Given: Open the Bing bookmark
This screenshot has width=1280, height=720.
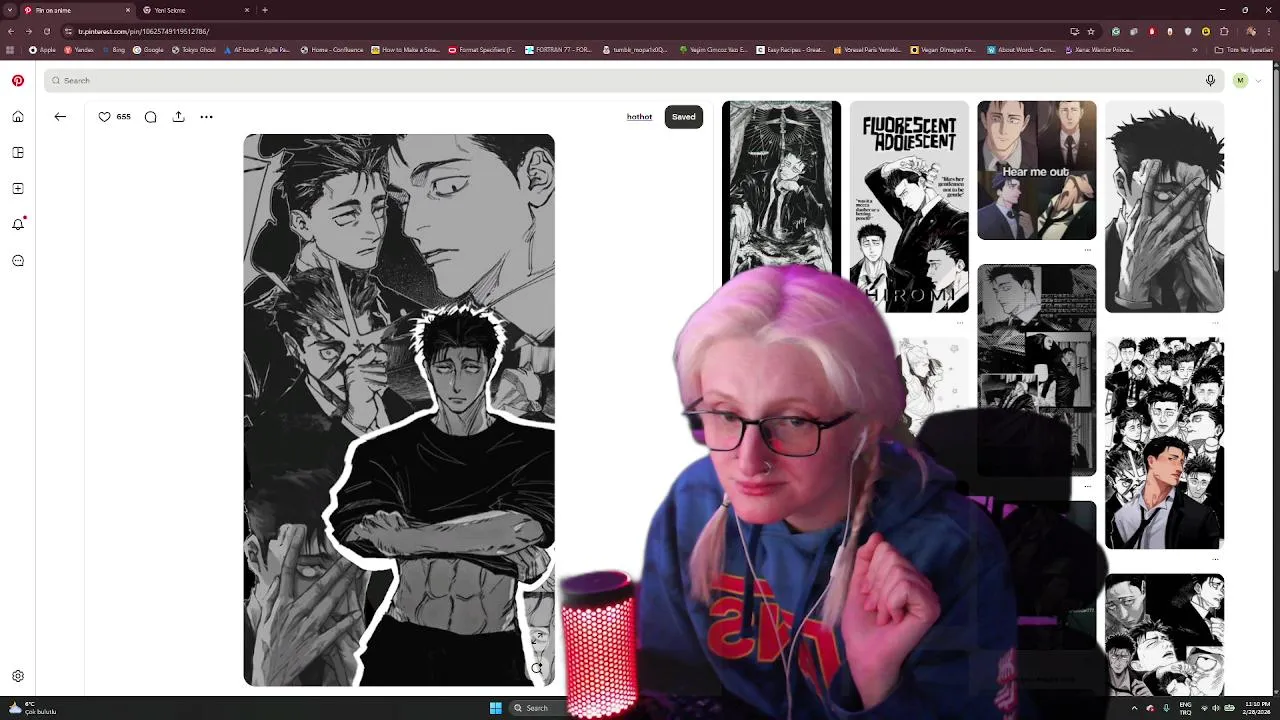Looking at the screenshot, I should (114, 50).
